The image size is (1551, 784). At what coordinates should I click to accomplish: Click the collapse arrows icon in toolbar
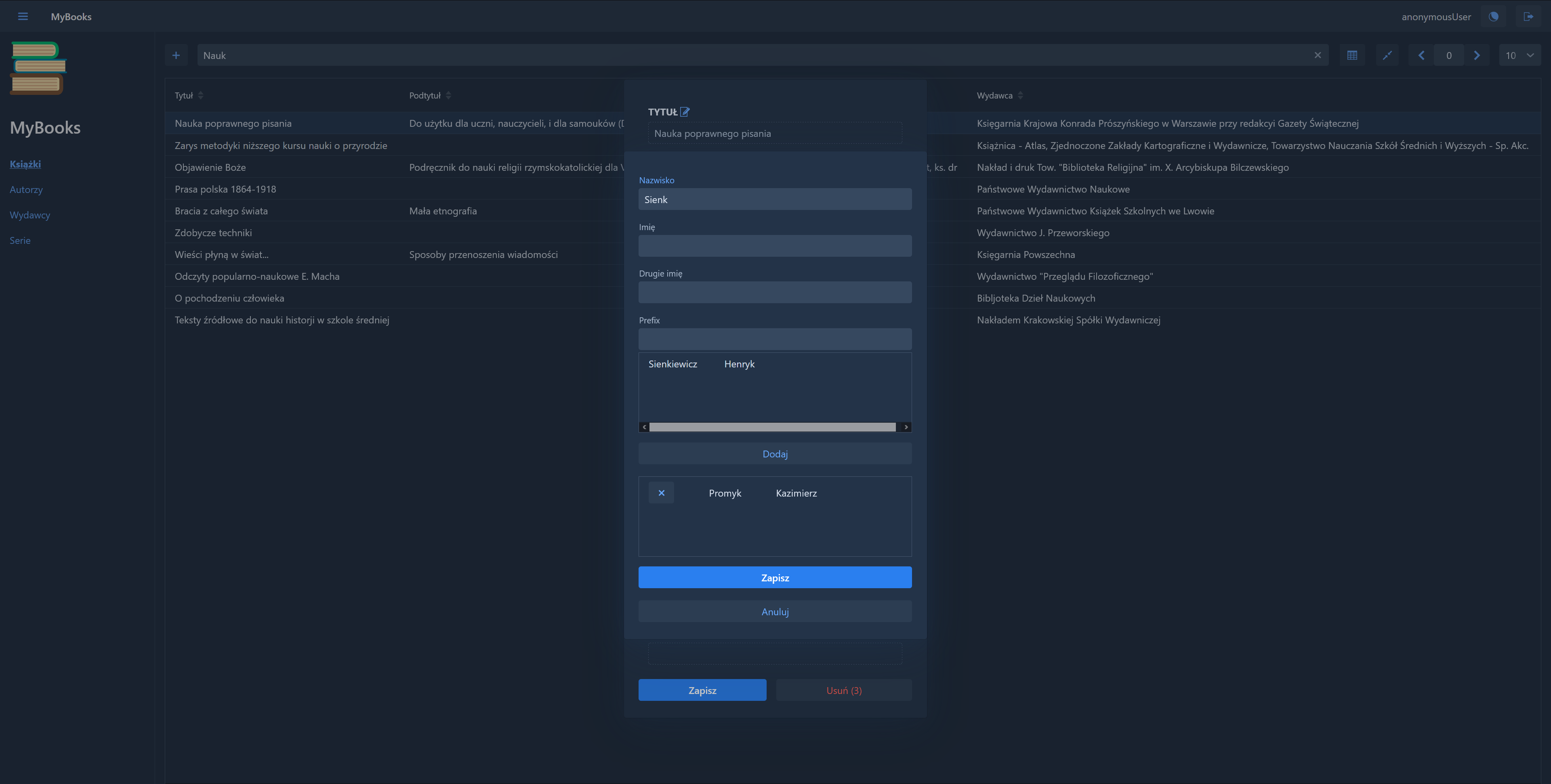[1387, 55]
